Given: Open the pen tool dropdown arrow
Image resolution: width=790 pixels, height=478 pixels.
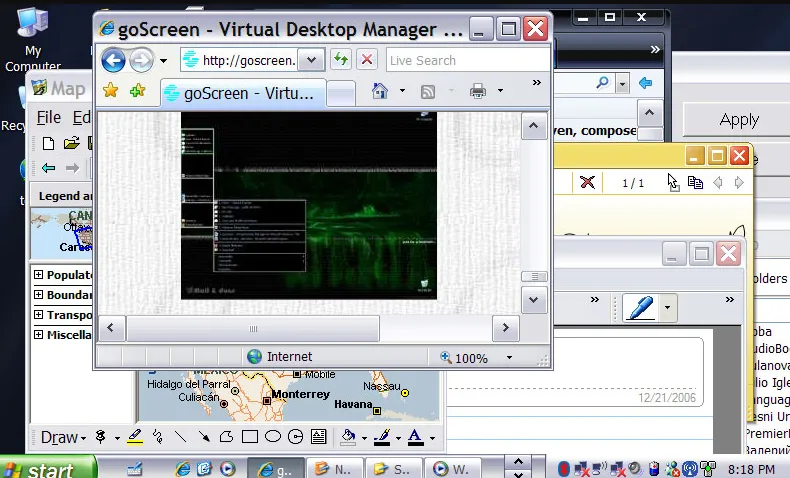Looking at the screenshot, I should pyautogui.click(x=668, y=307).
